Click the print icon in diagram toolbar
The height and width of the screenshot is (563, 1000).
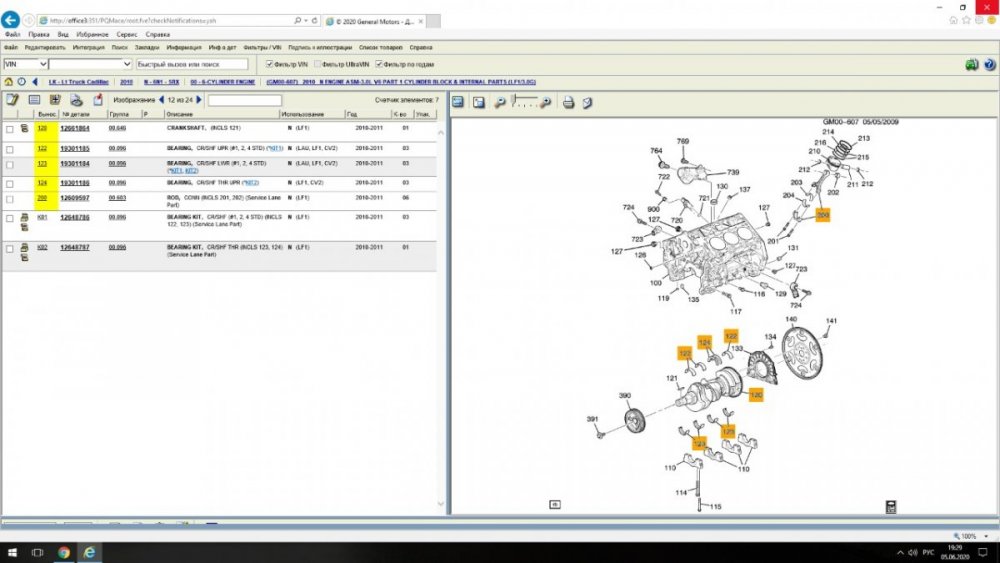[x=568, y=101]
